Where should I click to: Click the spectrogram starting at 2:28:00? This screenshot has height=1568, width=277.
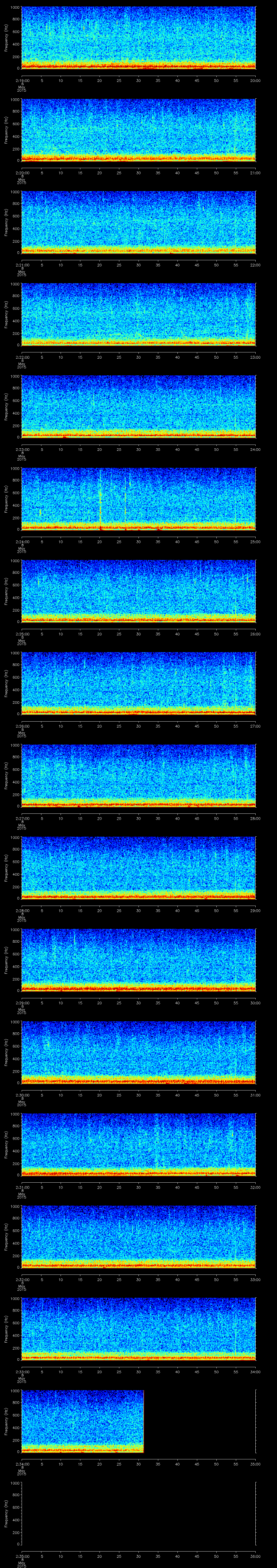[139, 868]
